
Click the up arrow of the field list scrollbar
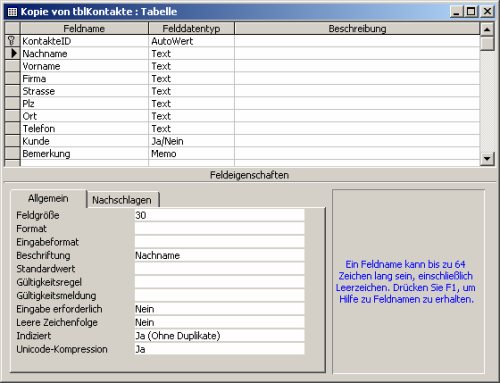[487, 29]
